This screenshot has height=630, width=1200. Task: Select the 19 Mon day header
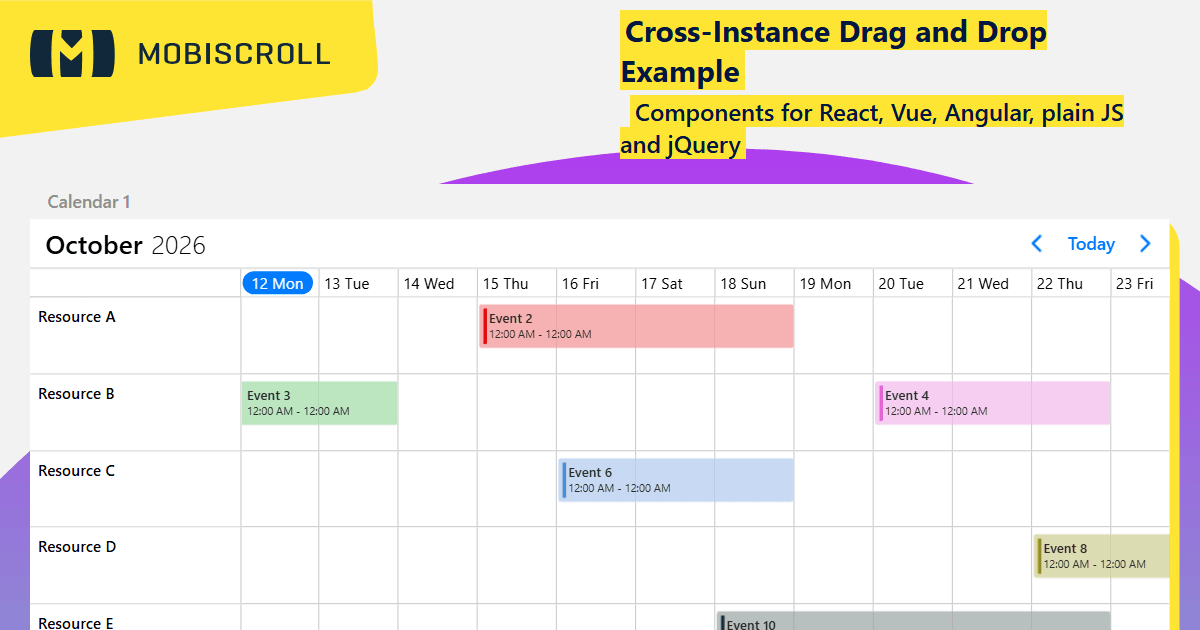click(x=825, y=284)
